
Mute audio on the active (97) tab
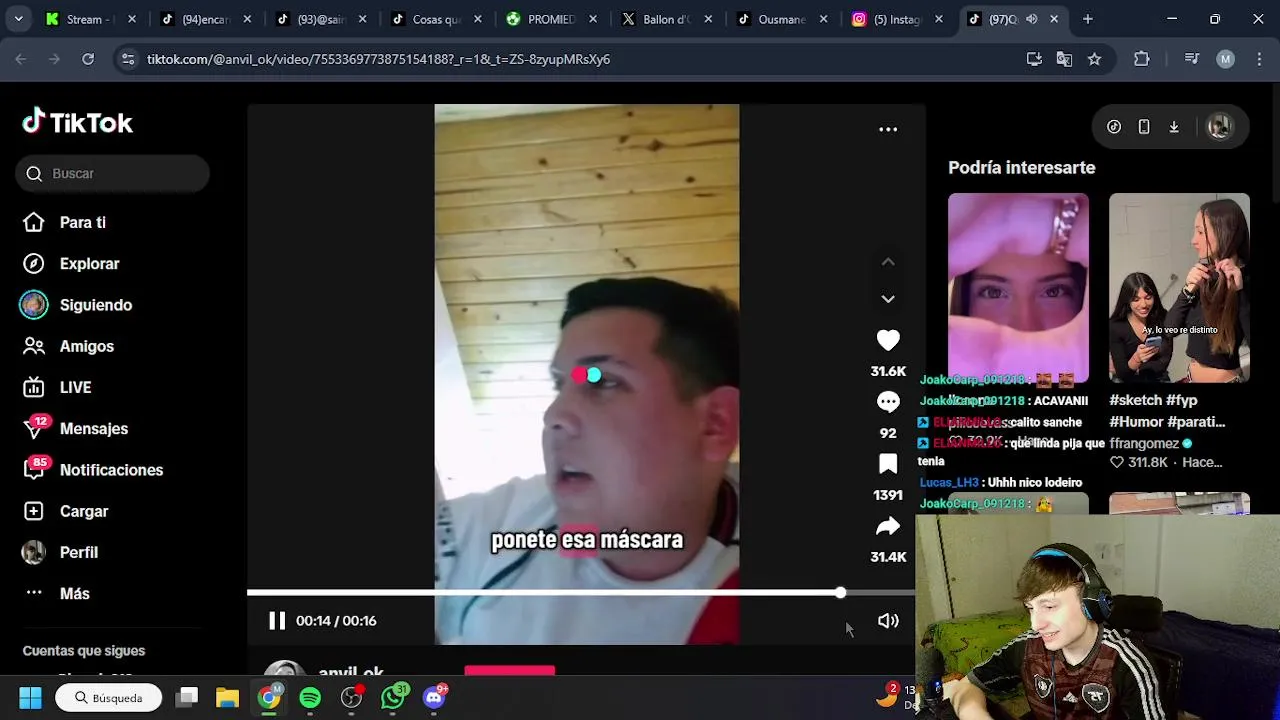pyautogui.click(x=1032, y=19)
